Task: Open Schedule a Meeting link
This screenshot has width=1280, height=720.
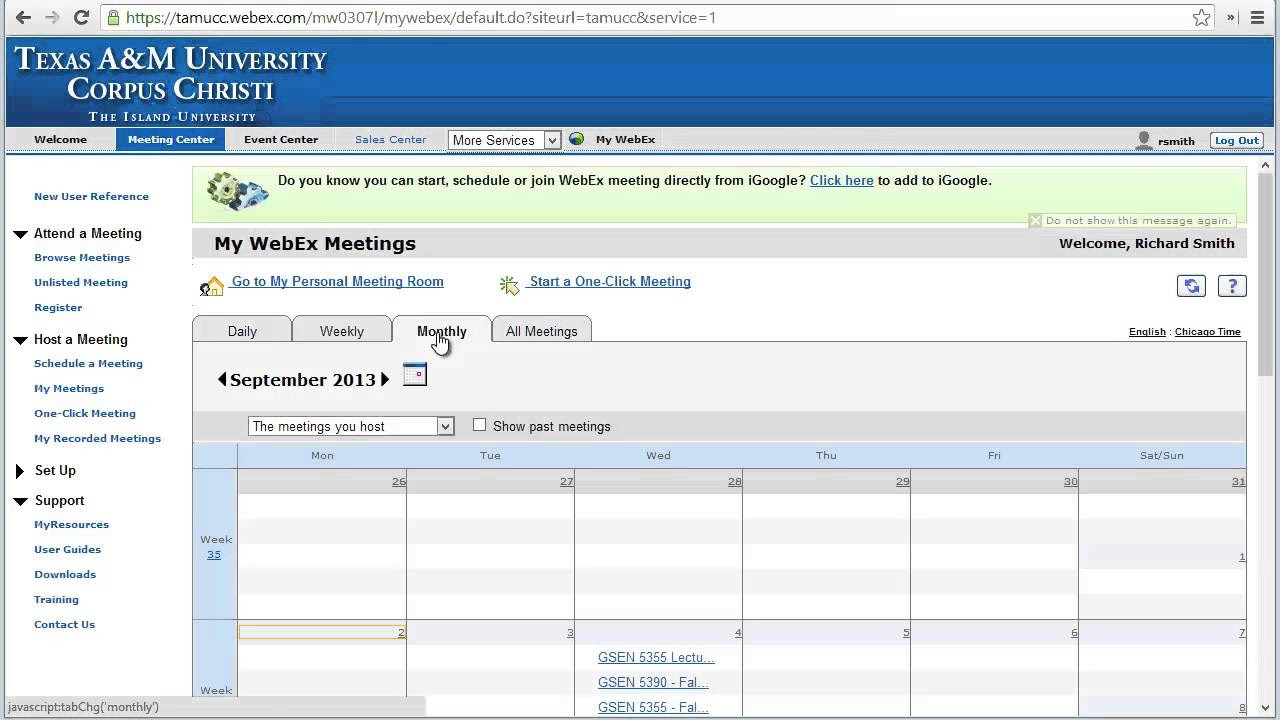Action: 88,364
